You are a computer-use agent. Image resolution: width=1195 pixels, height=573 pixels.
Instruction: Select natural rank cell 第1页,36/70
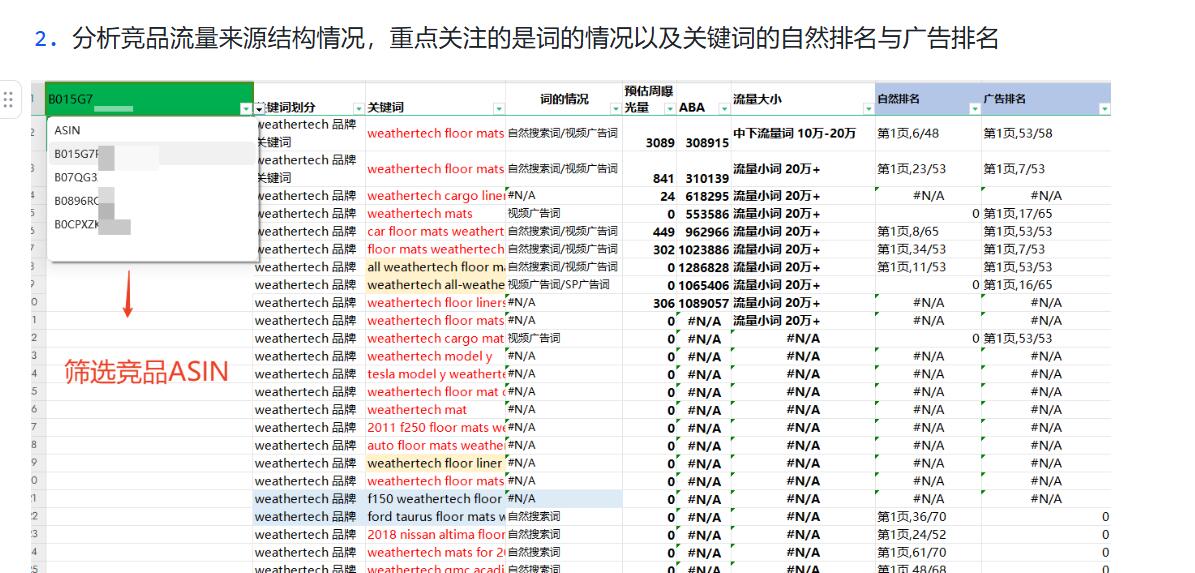pyautogui.click(x=928, y=517)
